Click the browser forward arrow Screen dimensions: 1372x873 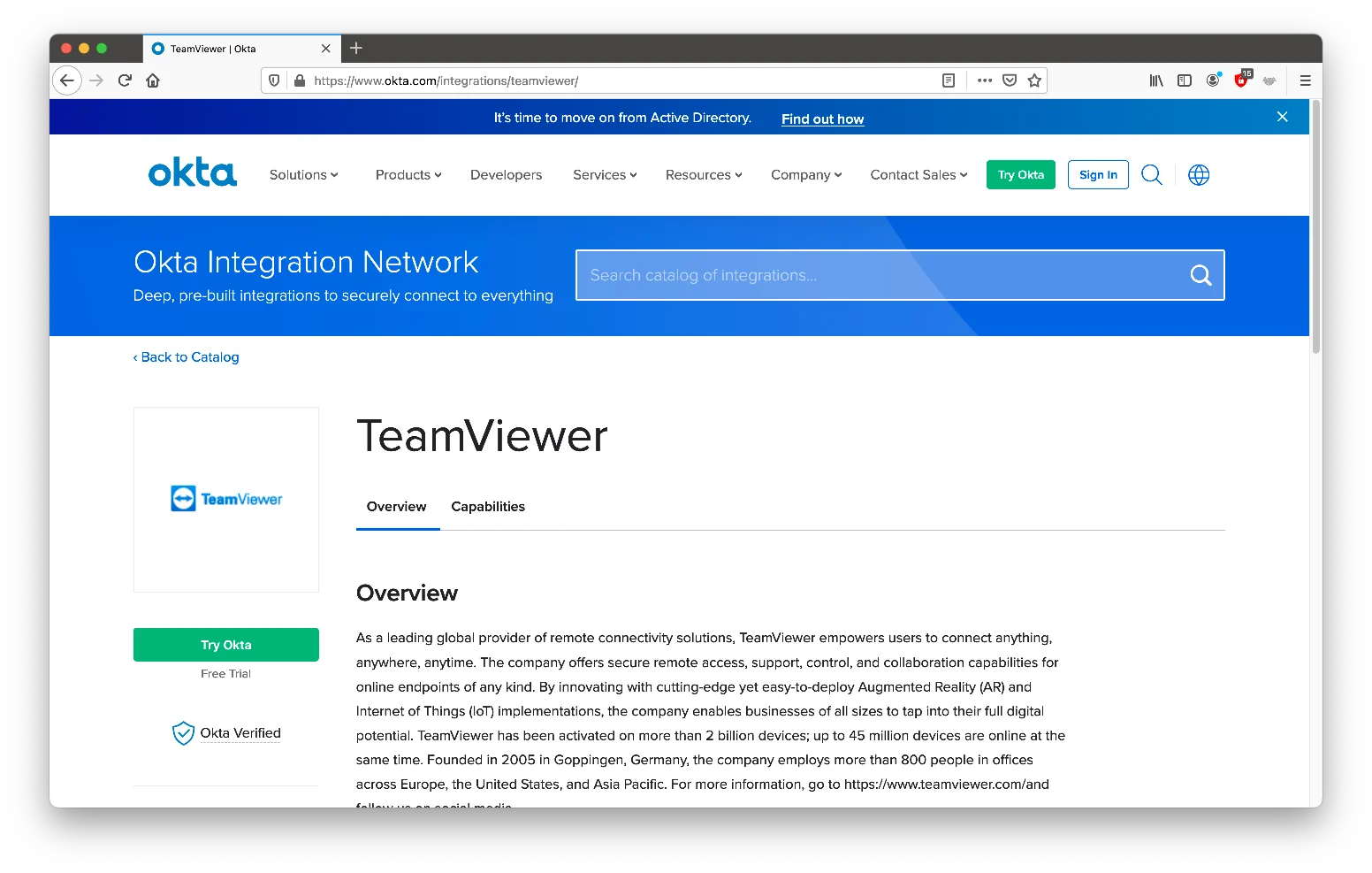coord(96,80)
